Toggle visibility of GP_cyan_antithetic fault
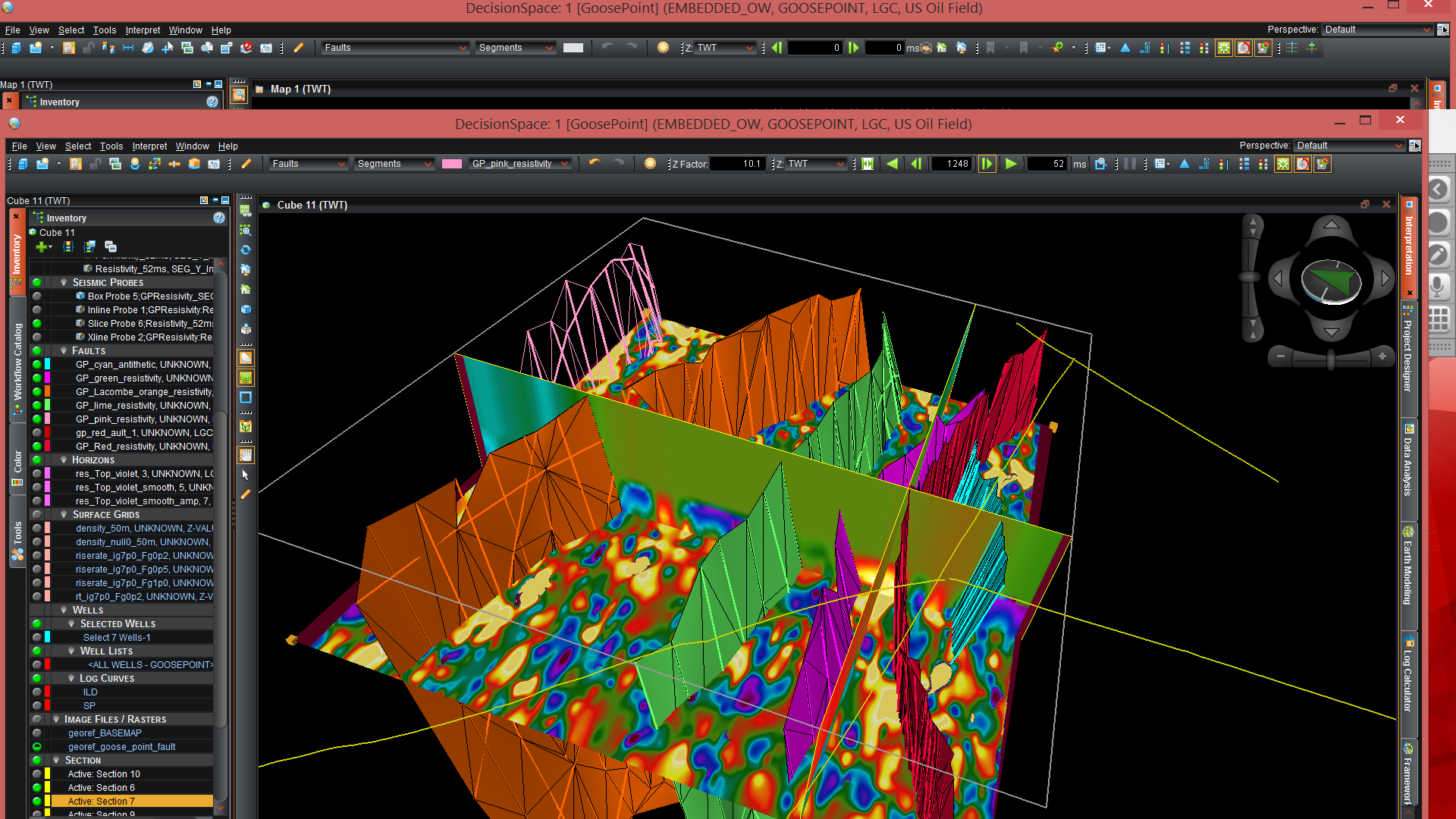Screen dimensions: 1456x819 coord(36,365)
